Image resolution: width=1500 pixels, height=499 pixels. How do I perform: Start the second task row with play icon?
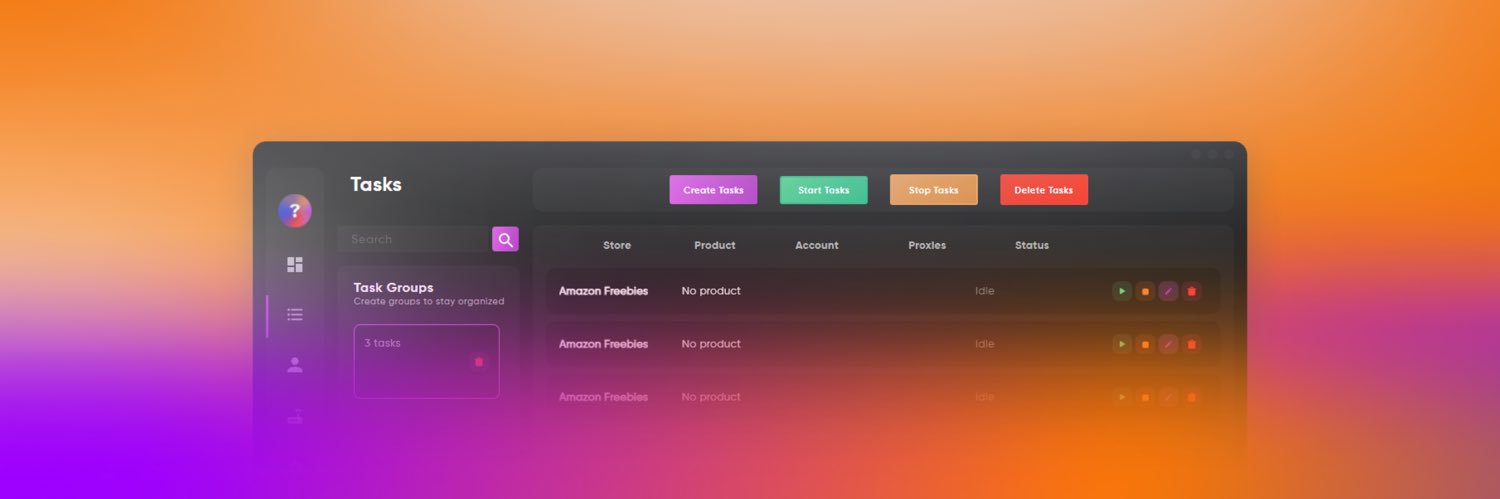(1122, 344)
